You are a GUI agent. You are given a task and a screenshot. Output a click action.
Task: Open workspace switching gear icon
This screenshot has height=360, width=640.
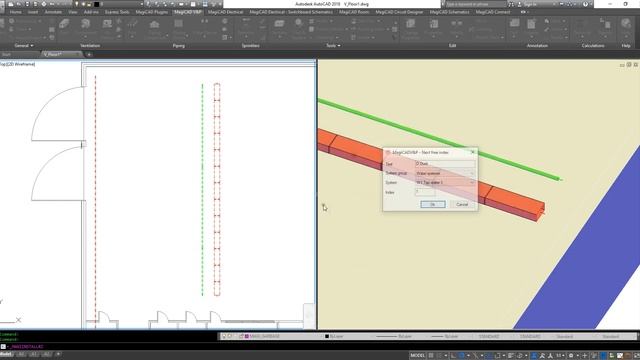pos(571,356)
